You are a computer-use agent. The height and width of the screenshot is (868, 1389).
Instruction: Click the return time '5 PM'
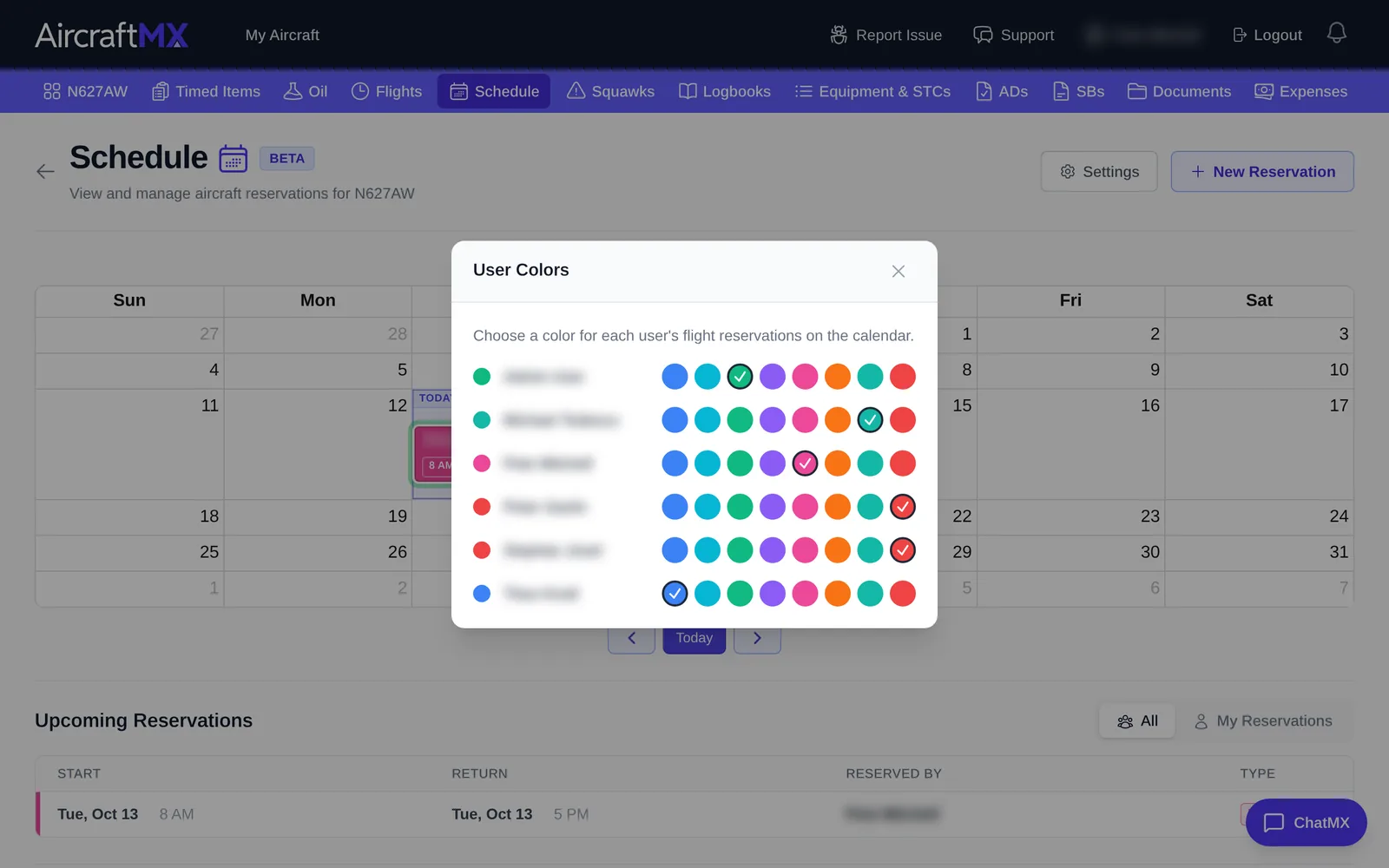(x=571, y=814)
